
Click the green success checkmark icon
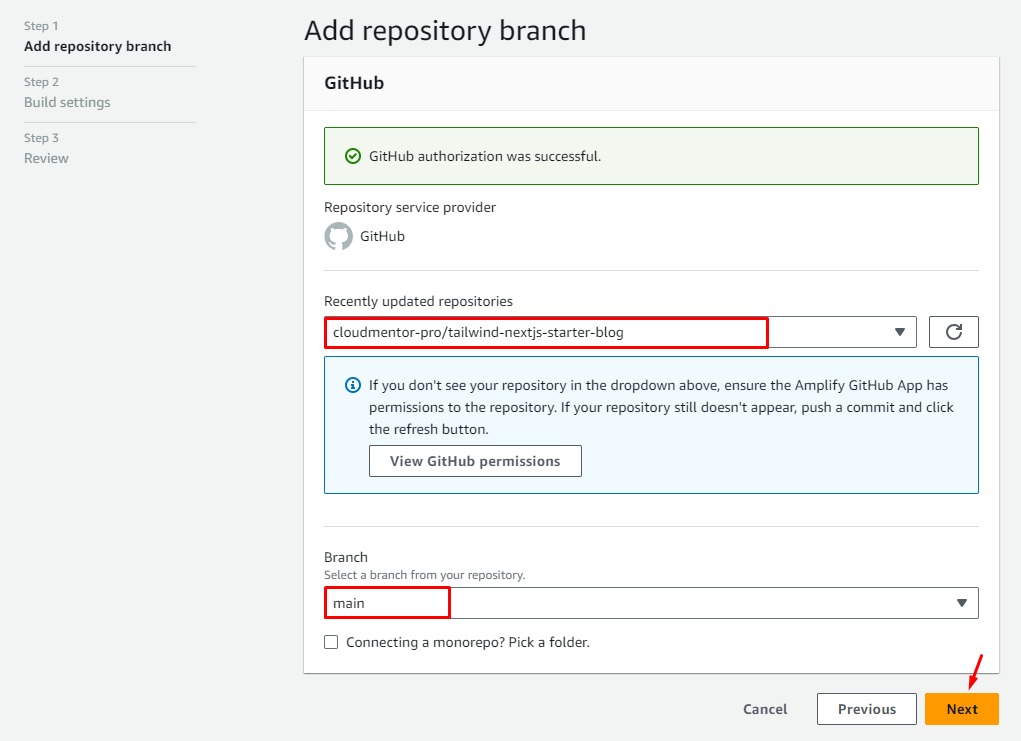click(352, 156)
